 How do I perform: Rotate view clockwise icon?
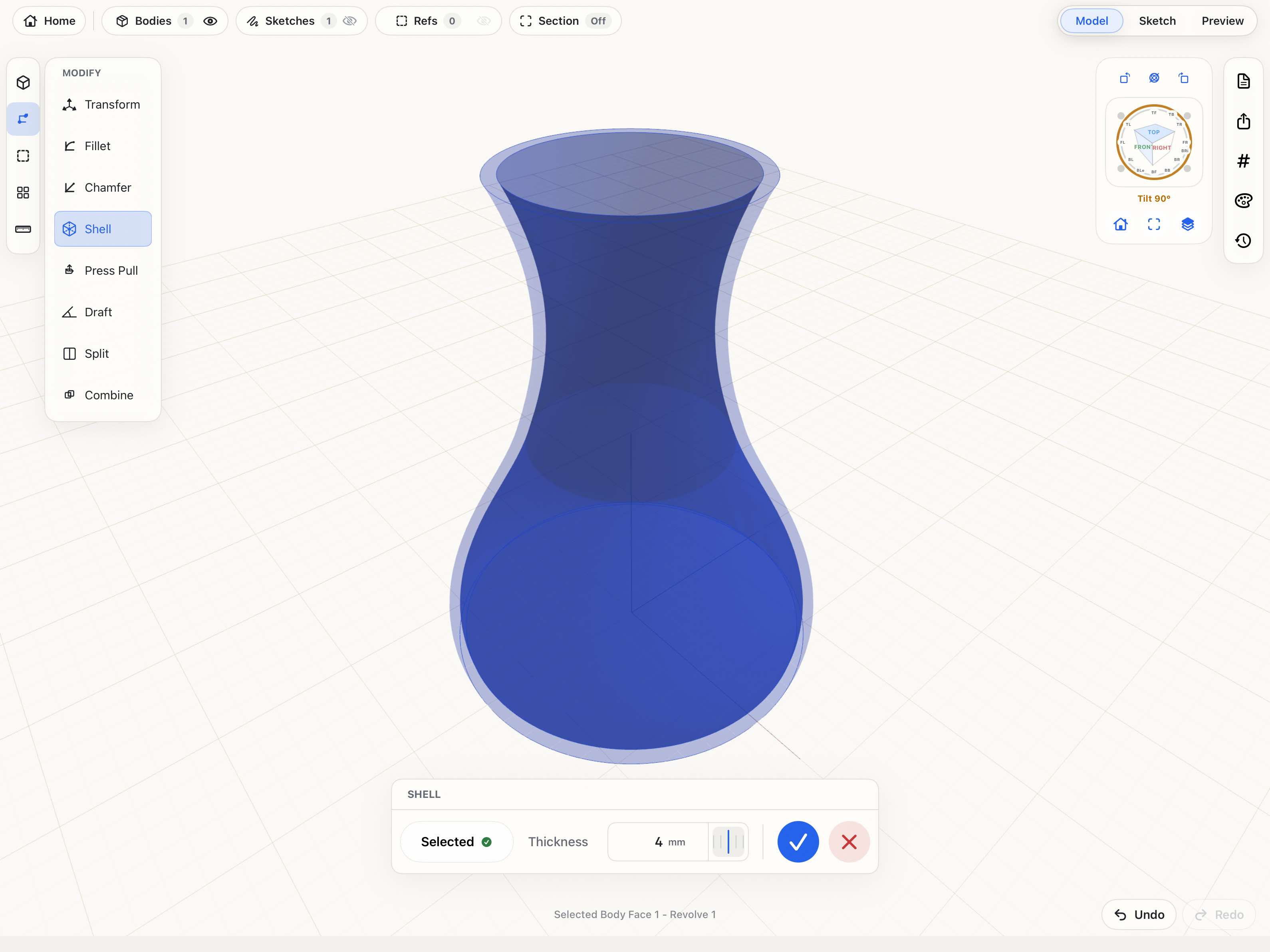point(1183,78)
